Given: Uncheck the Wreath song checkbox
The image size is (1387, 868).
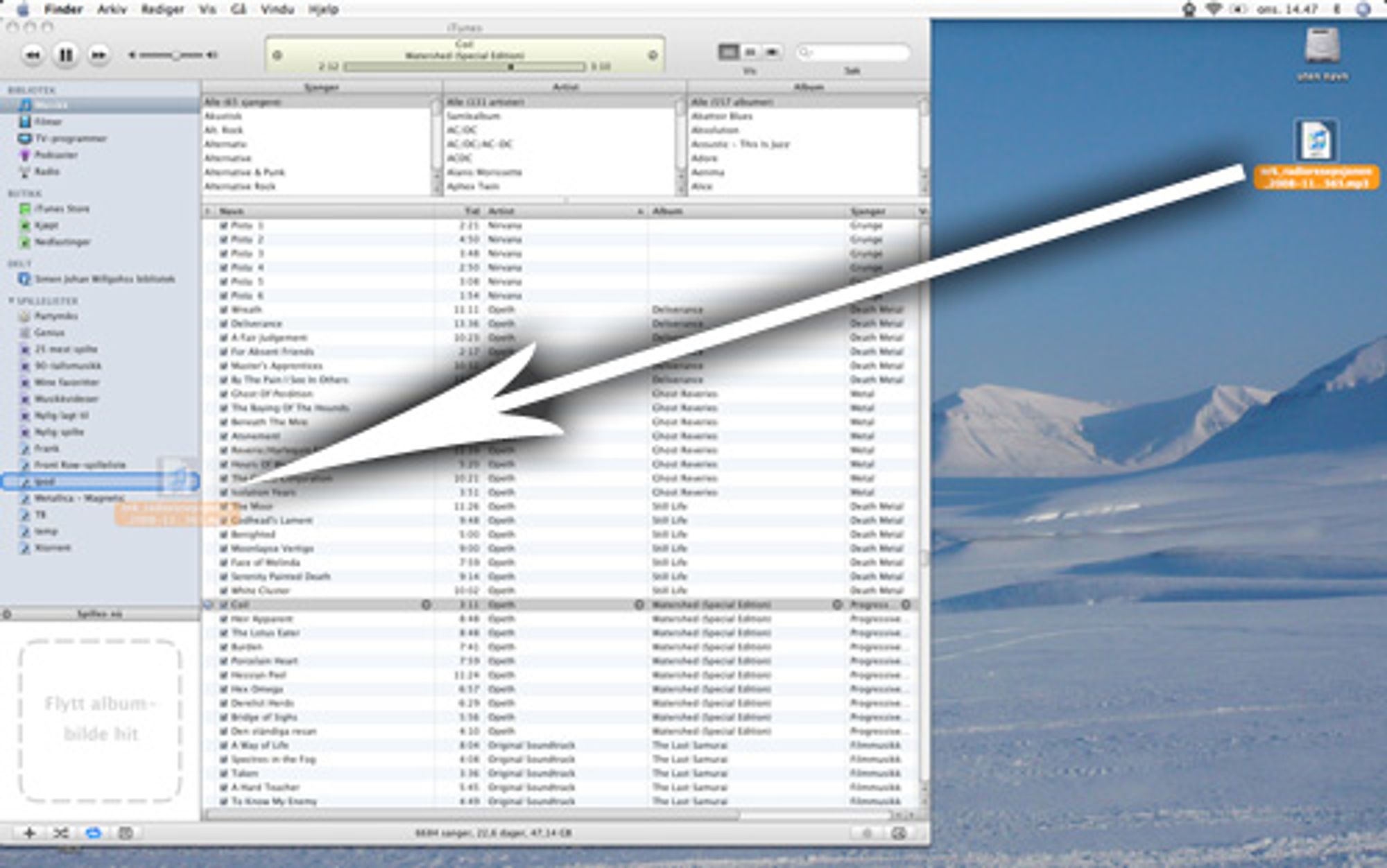Looking at the screenshot, I should [224, 309].
